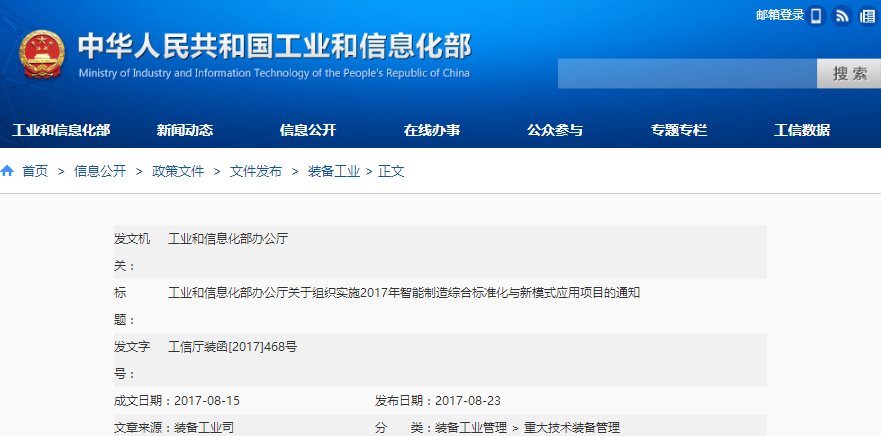Click the ministry title 中华人民共和国工业和信息化部
Image resolution: width=881 pixels, height=436 pixels.
[274, 46]
